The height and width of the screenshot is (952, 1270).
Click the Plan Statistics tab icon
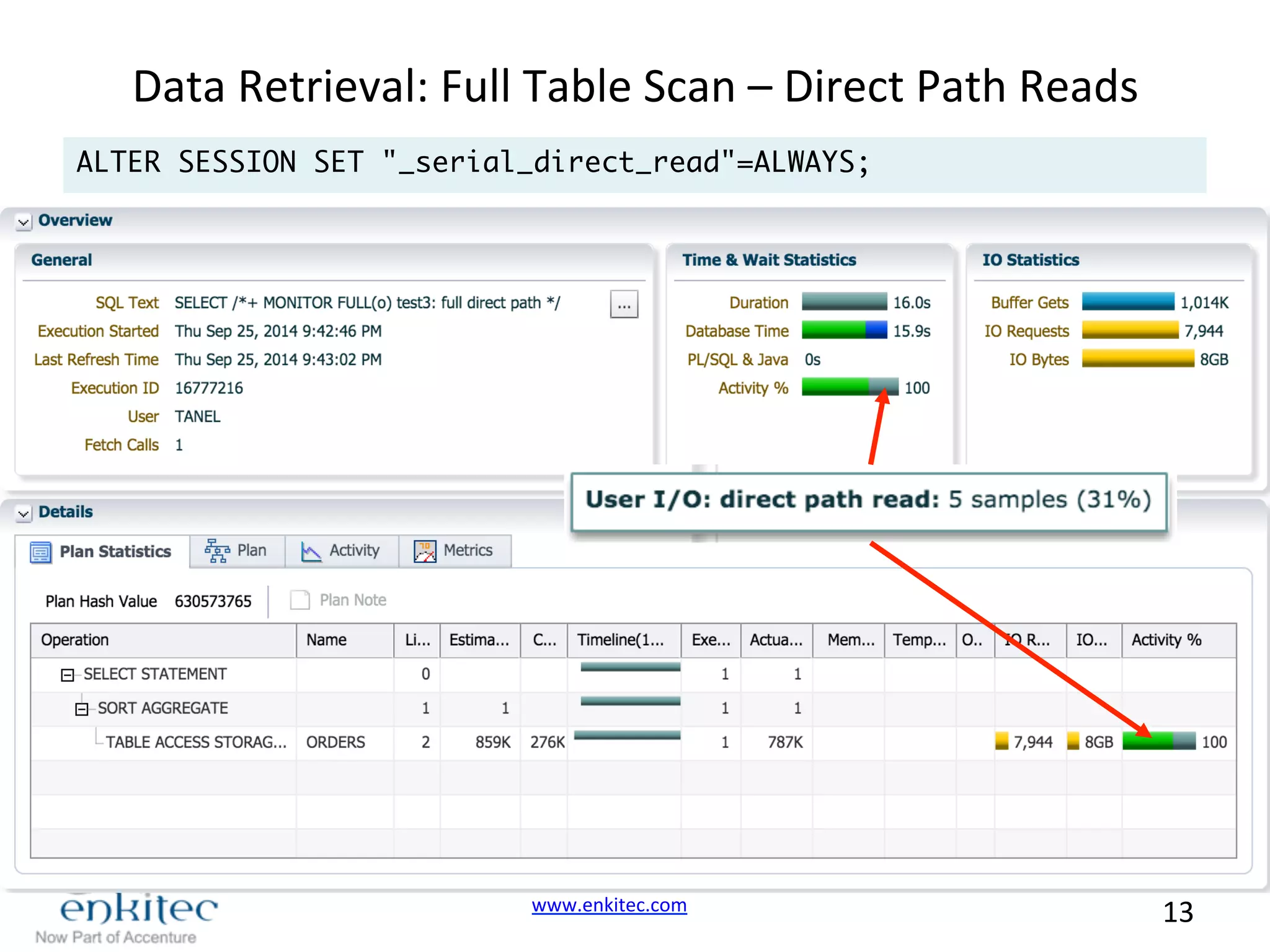(41, 552)
